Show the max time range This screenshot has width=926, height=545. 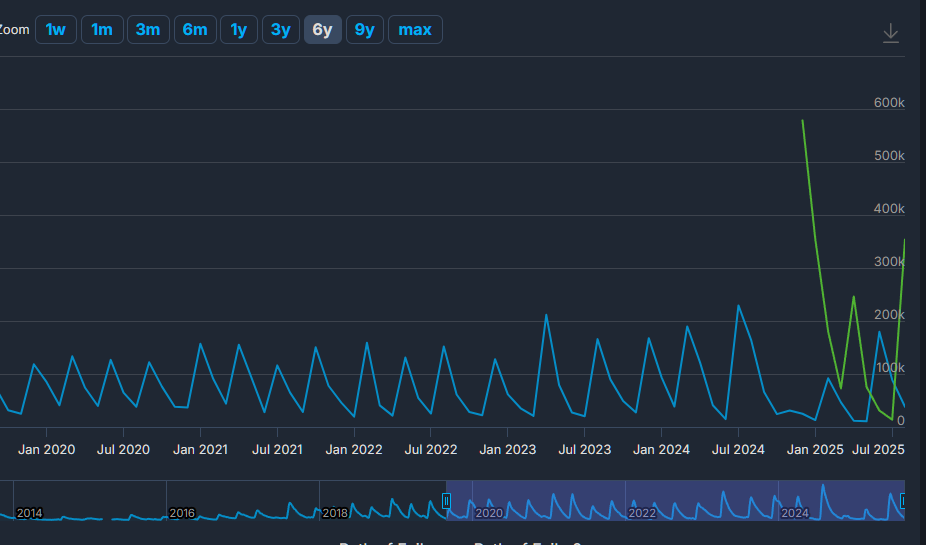tap(415, 30)
